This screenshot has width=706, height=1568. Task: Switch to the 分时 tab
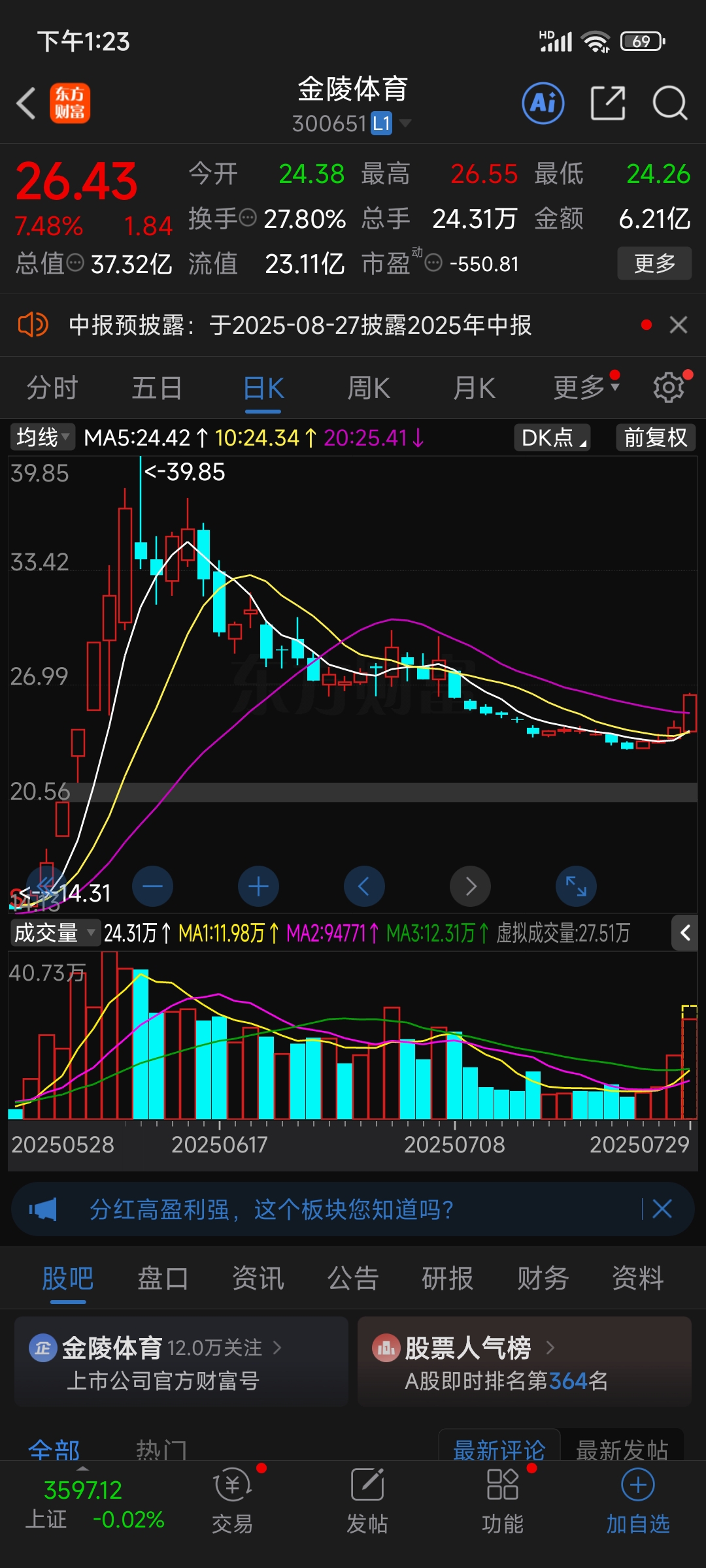click(x=52, y=387)
